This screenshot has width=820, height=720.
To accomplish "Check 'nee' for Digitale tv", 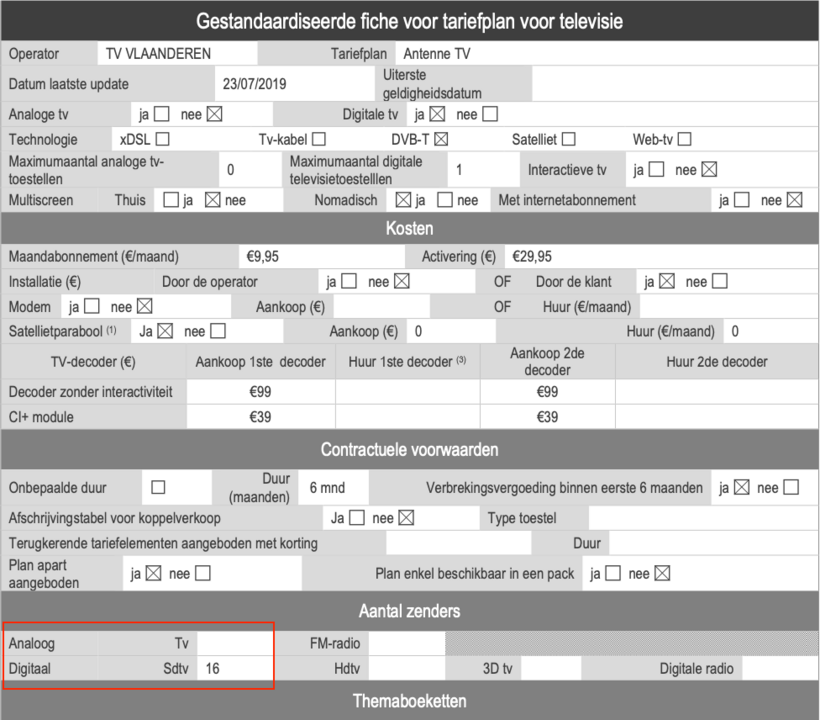I will point(490,114).
